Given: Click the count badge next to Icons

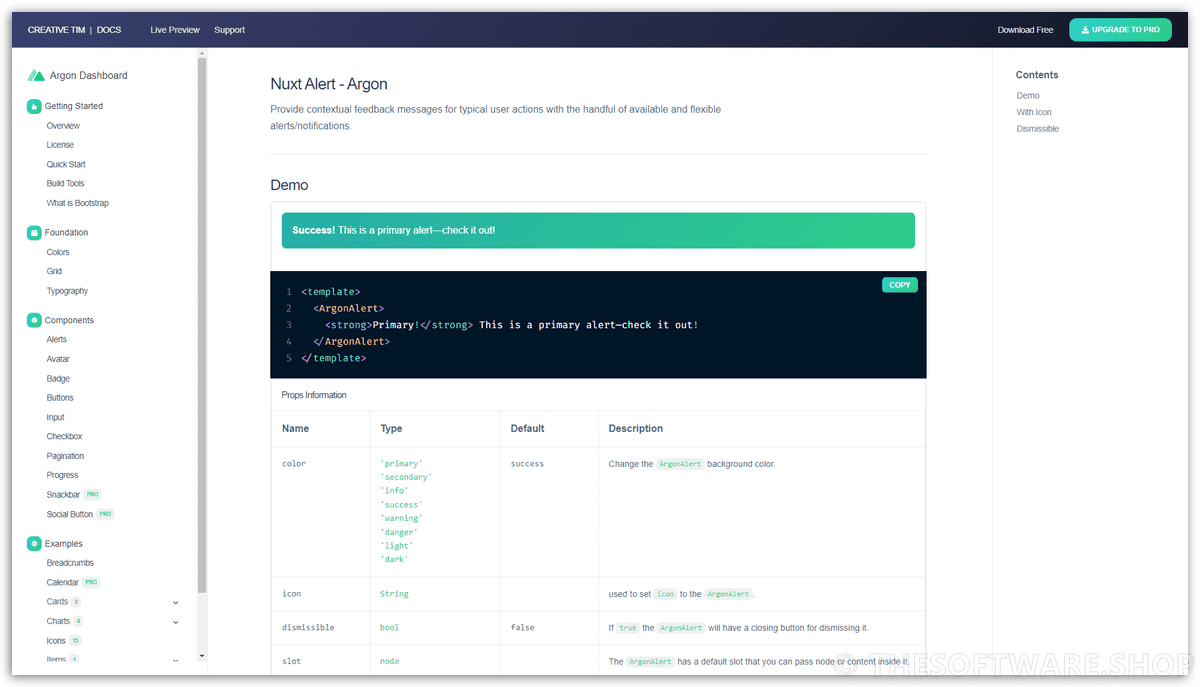Looking at the screenshot, I should (x=75, y=641).
